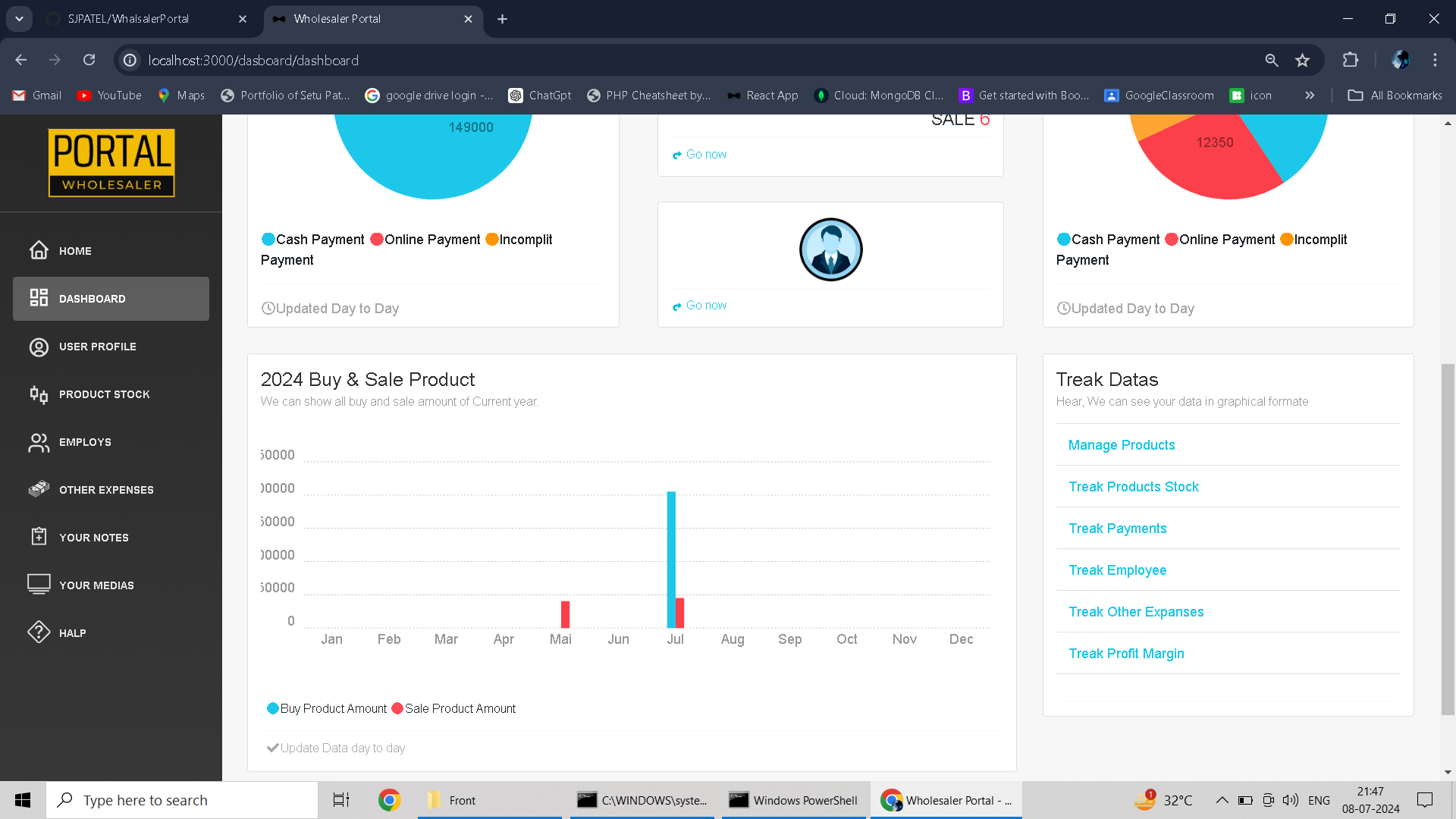
Task: Click the user avatar profile image
Action: 830,249
